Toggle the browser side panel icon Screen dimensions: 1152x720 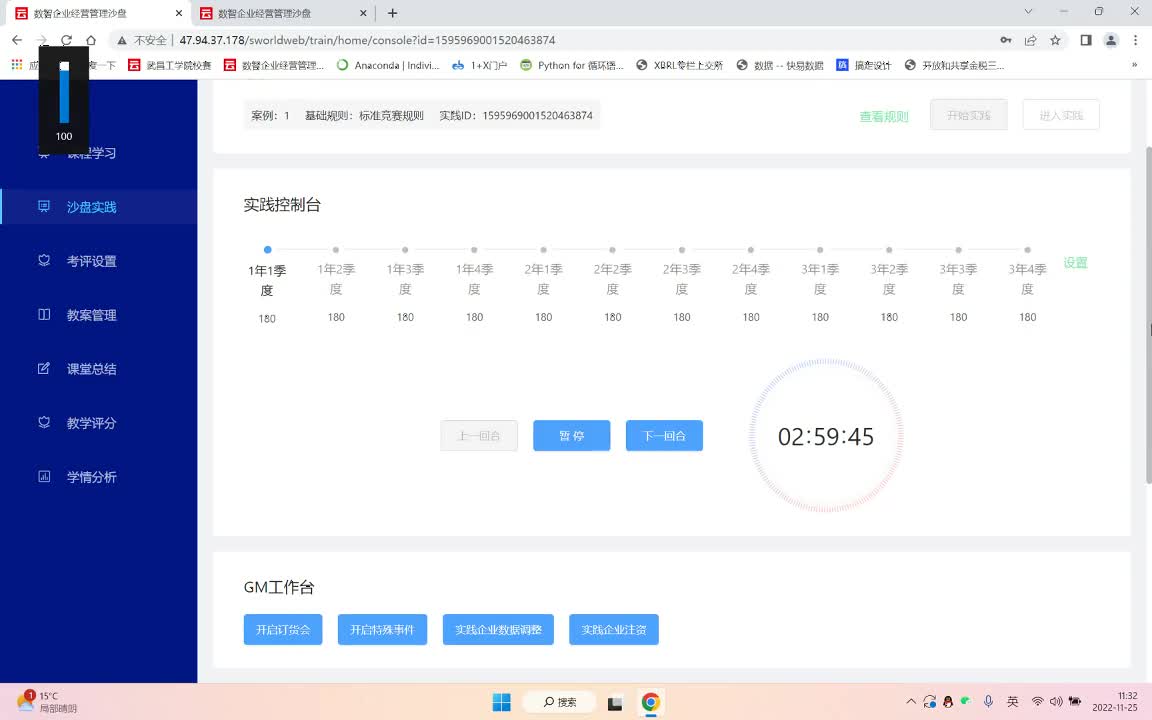tap(1086, 40)
